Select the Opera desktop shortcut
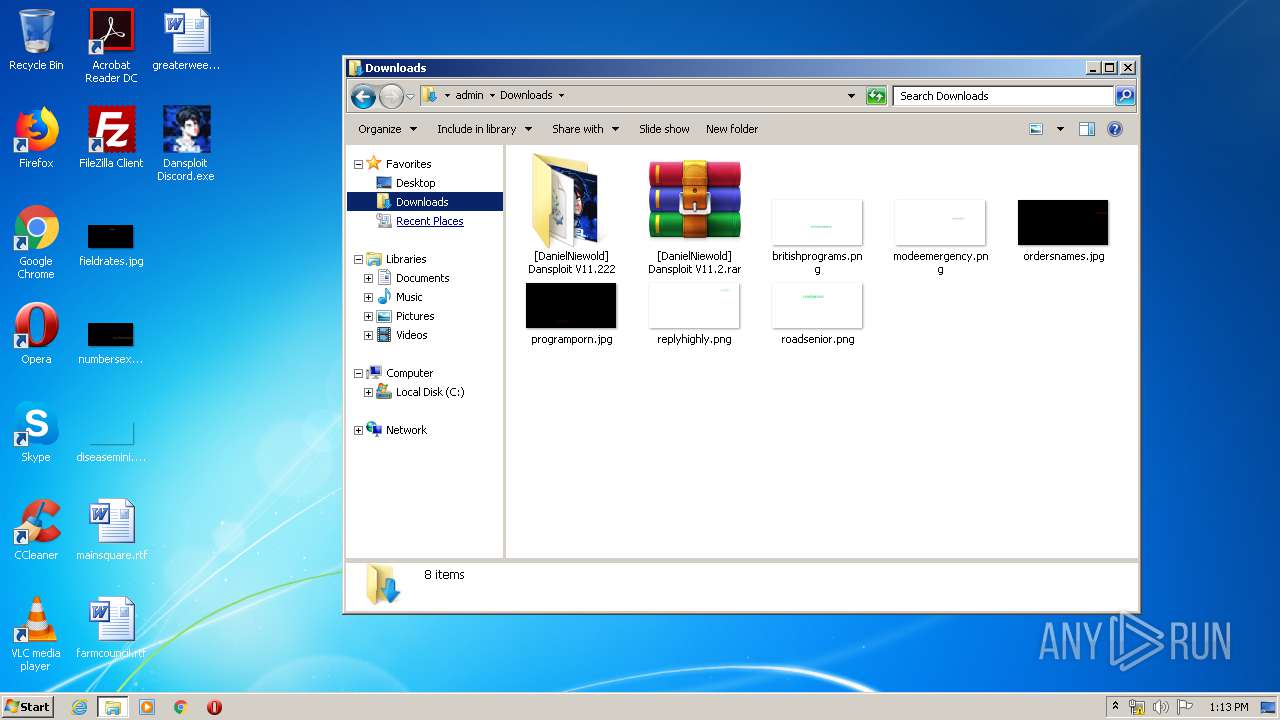1280x720 pixels. (x=36, y=334)
